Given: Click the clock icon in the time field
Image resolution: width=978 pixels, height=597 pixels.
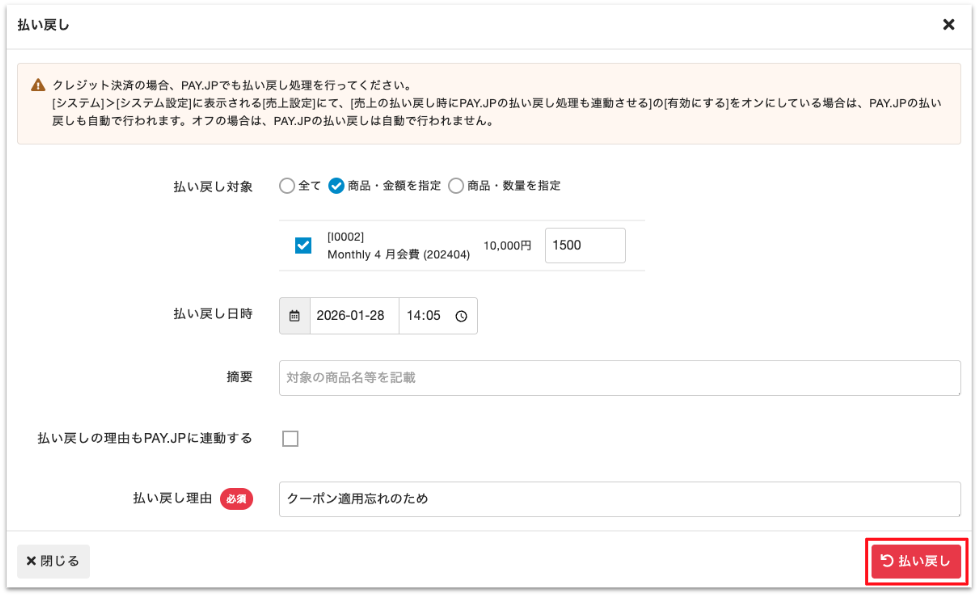Looking at the screenshot, I should click(461, 315).
